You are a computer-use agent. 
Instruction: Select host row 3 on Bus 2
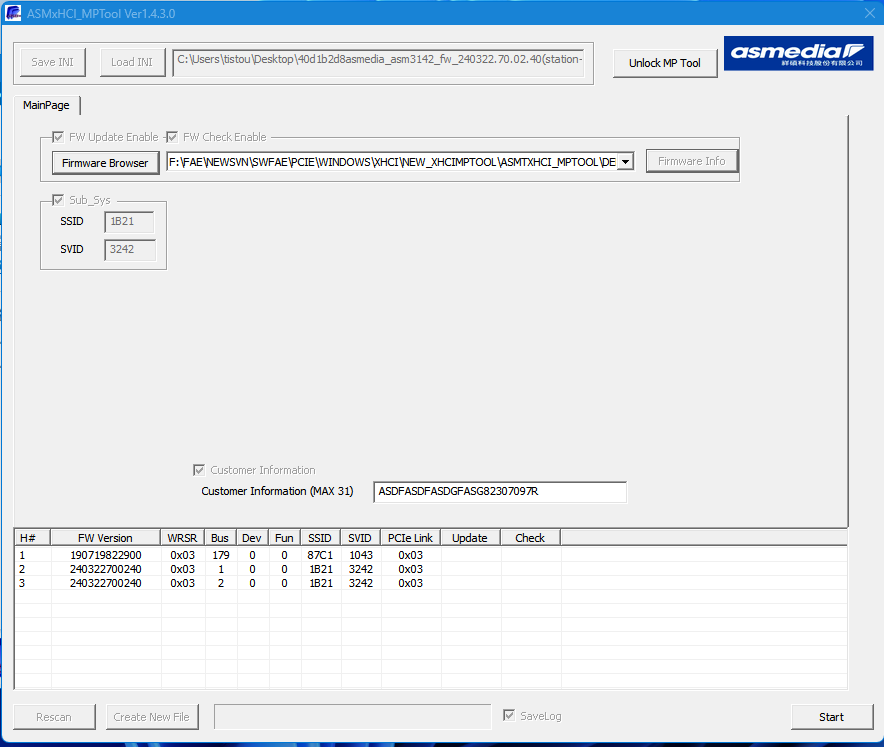220,583
